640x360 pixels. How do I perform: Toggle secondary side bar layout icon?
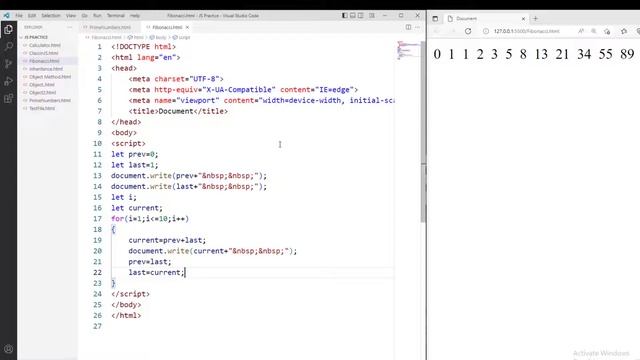pos(360,16)
